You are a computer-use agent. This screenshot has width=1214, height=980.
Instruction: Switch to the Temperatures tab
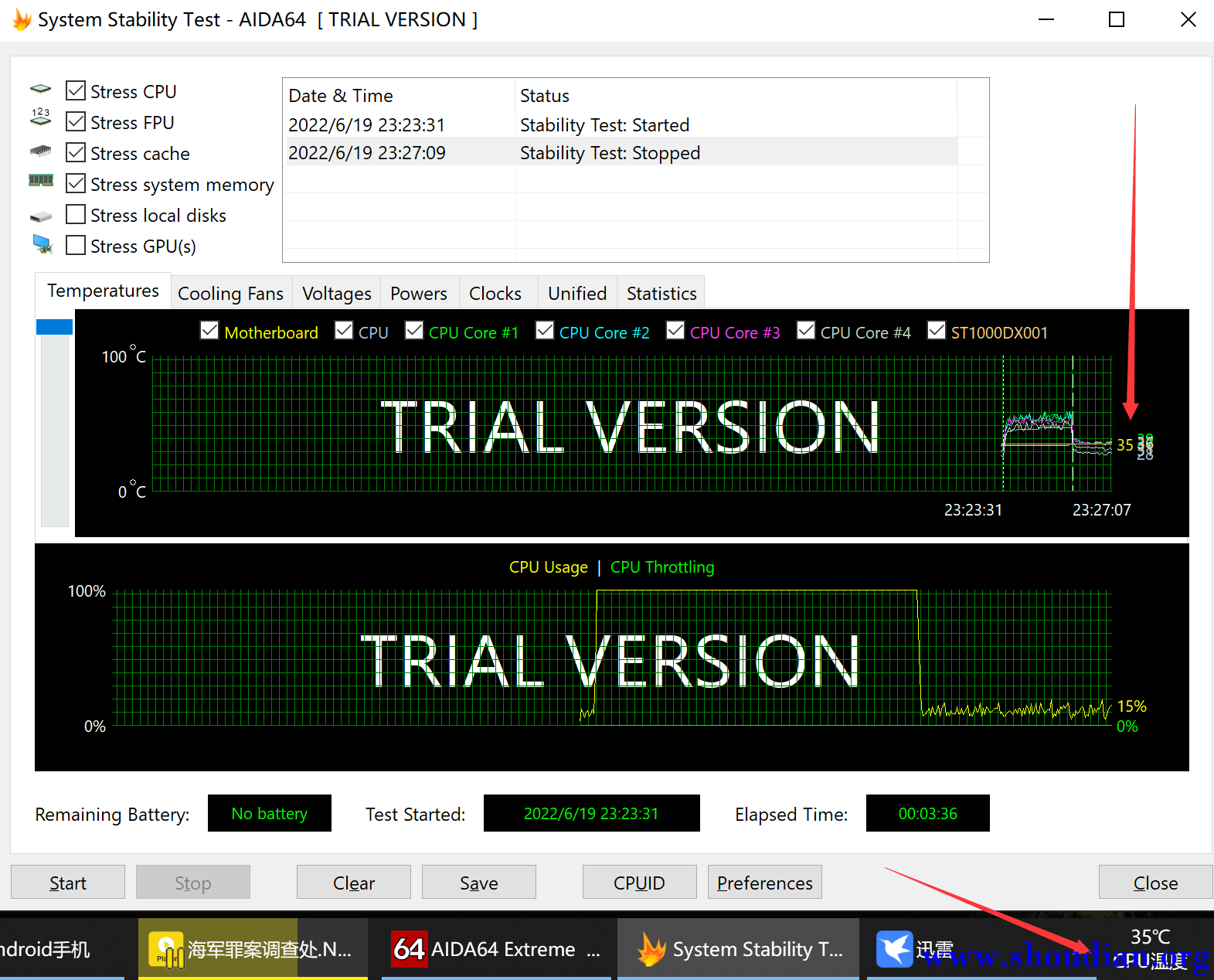(x=103, y=291)
